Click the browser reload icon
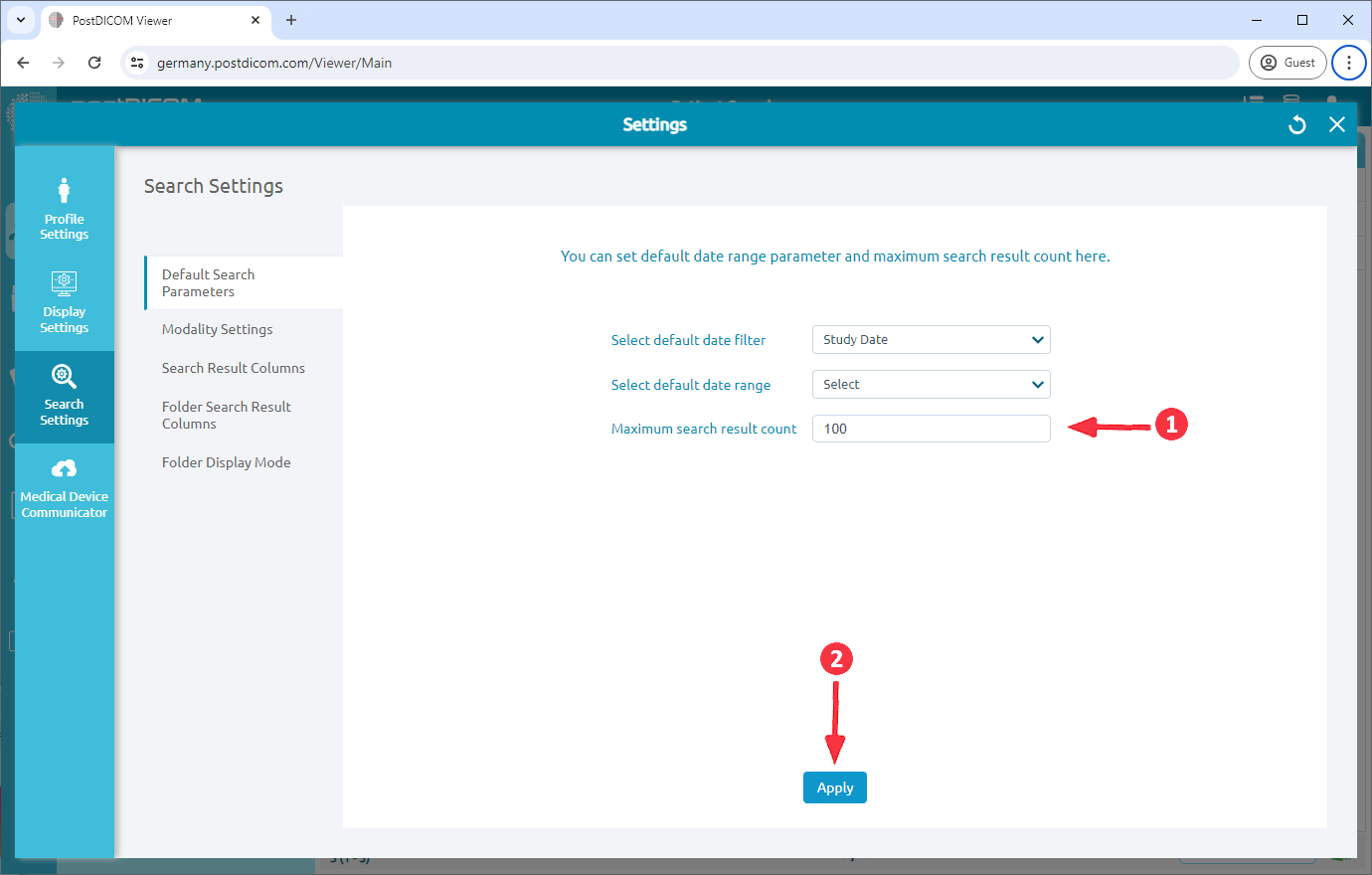 94,62
